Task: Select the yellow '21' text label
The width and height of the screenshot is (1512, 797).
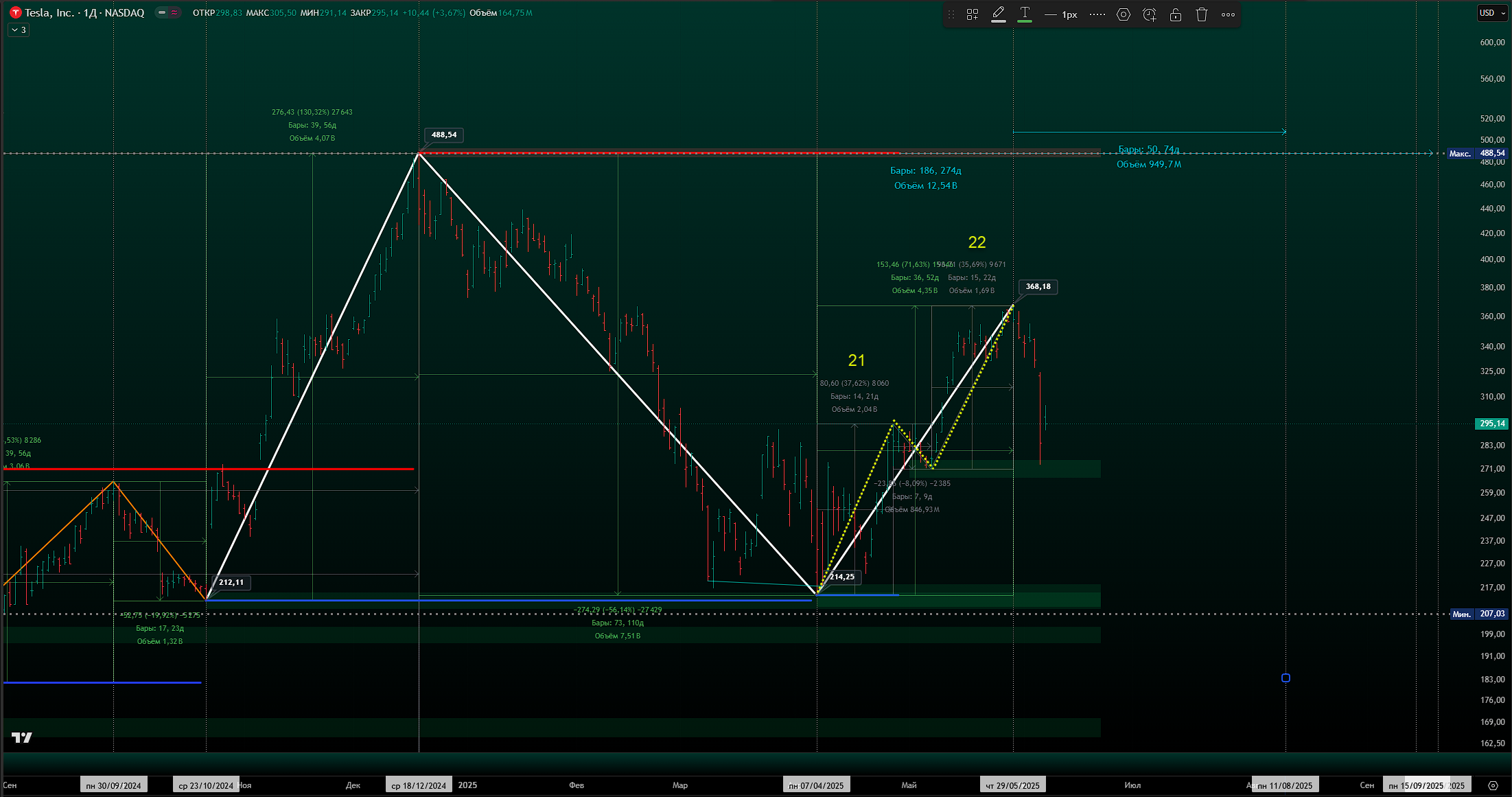Action: click(x=857, y=360)
